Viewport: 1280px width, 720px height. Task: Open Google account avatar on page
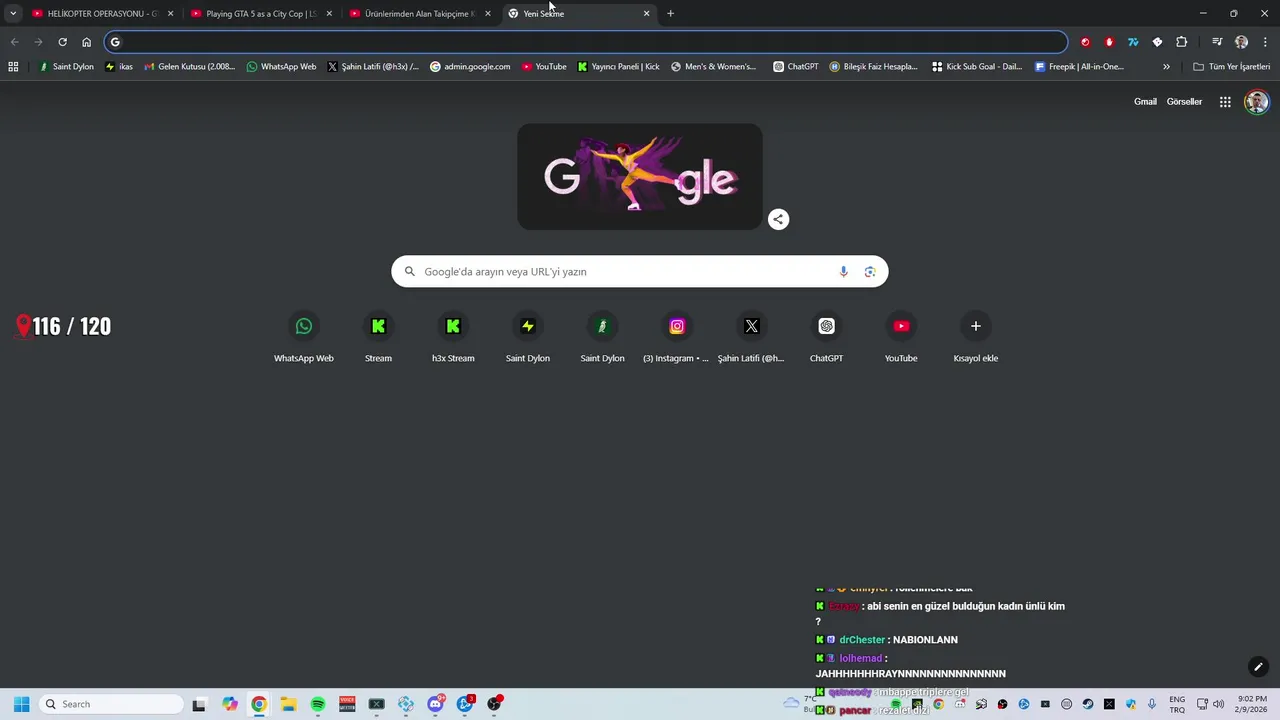tap(1257, 102)
